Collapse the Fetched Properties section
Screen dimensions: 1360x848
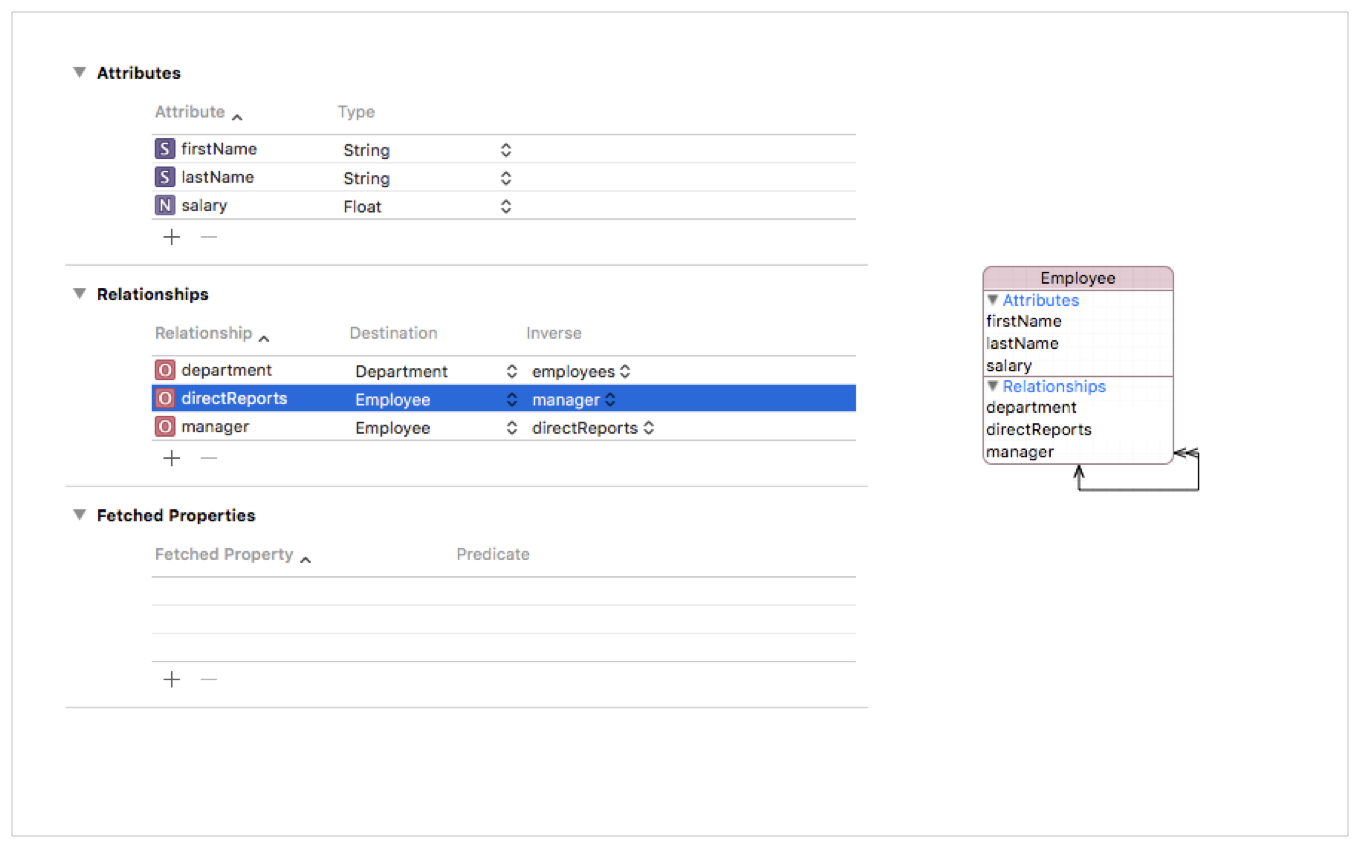pyautogui.click(x=80, y=515)
